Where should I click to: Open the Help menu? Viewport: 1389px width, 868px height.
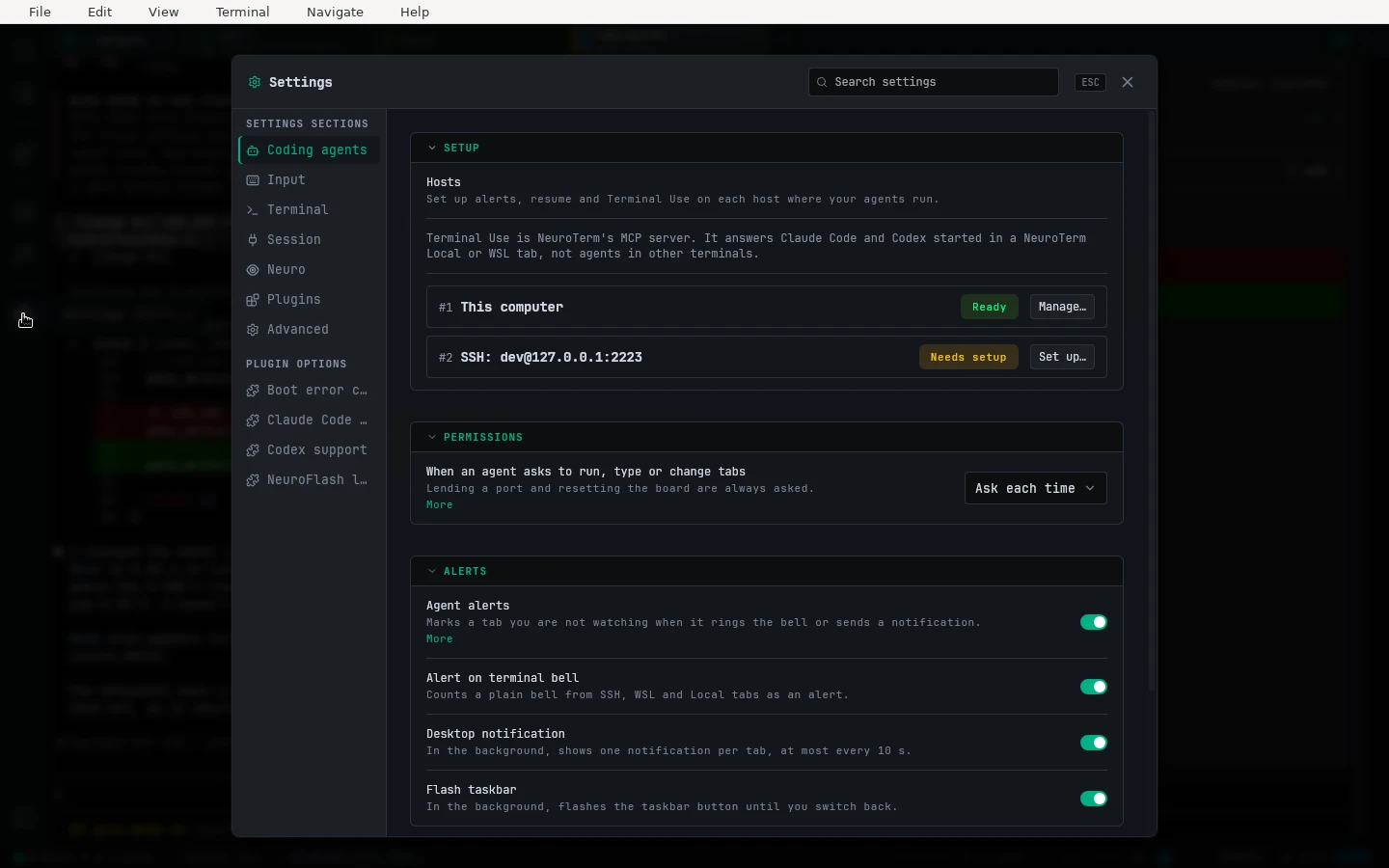pyautogui.click(x=415, y=12)
